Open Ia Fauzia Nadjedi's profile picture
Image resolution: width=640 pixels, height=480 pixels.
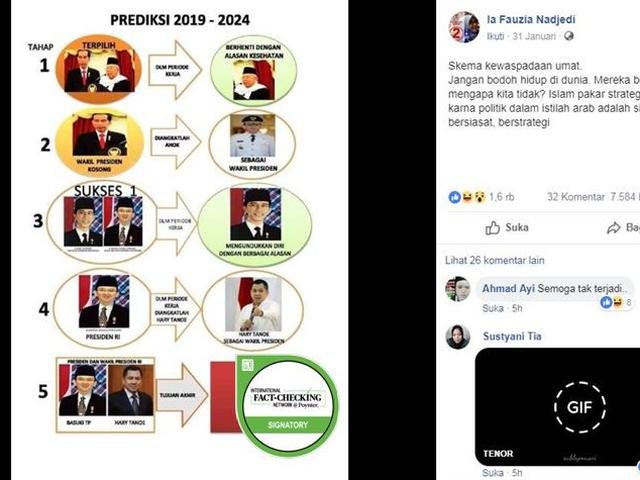tap(464, 27)
